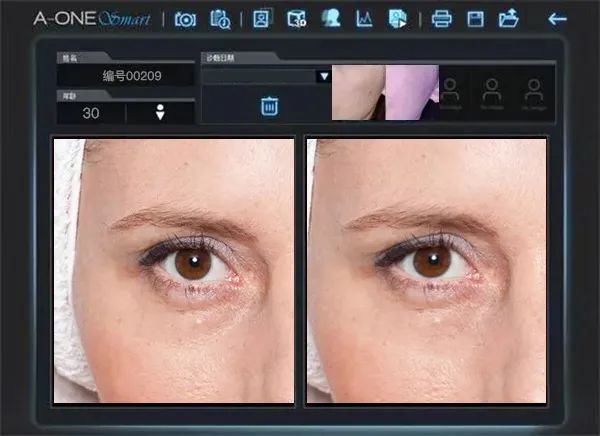Click the face silhouette analysis icon
The width and height of the screenshot is (600, 436).
click(330, 18)
